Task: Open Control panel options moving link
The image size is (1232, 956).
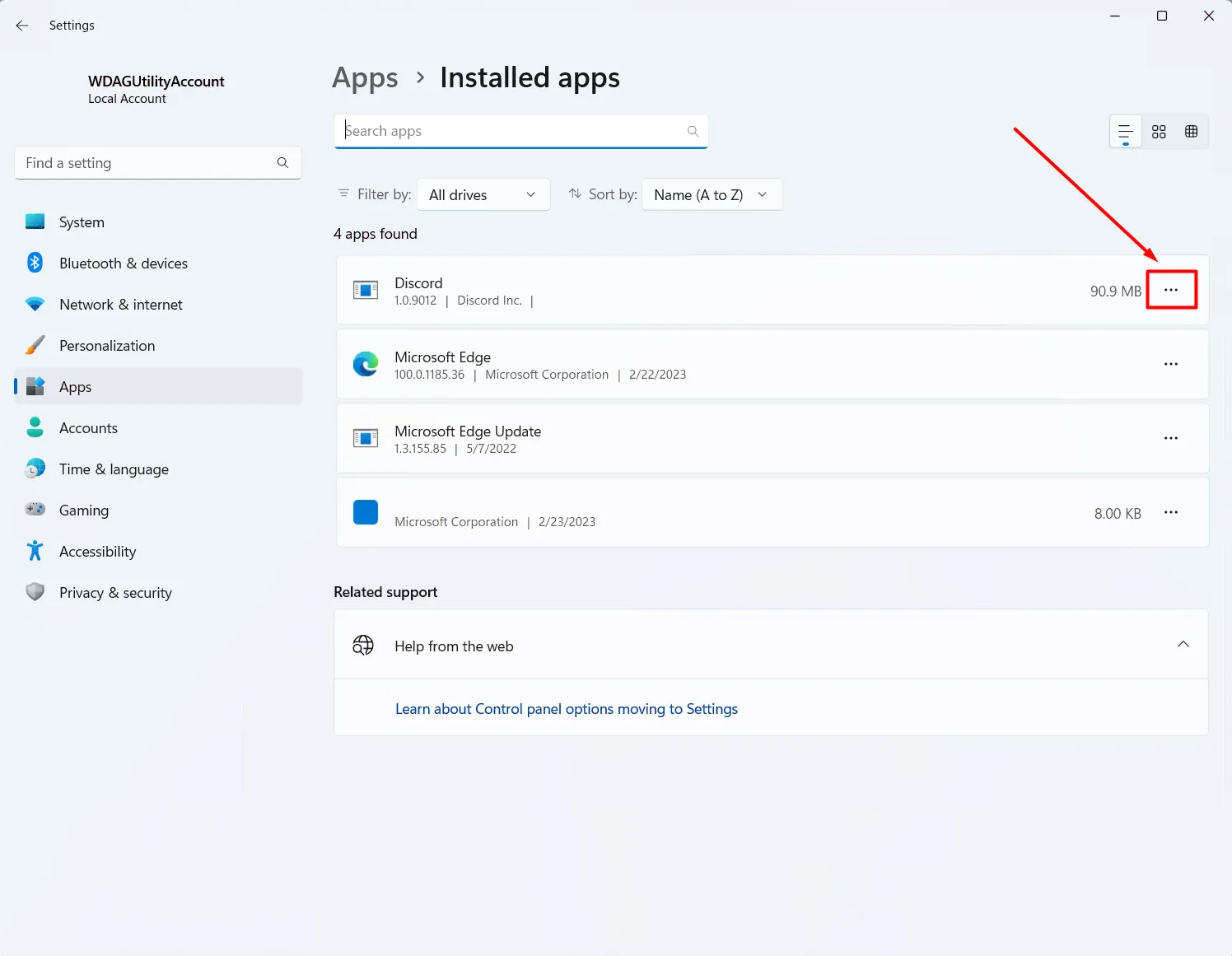Action: pos(566,709)
